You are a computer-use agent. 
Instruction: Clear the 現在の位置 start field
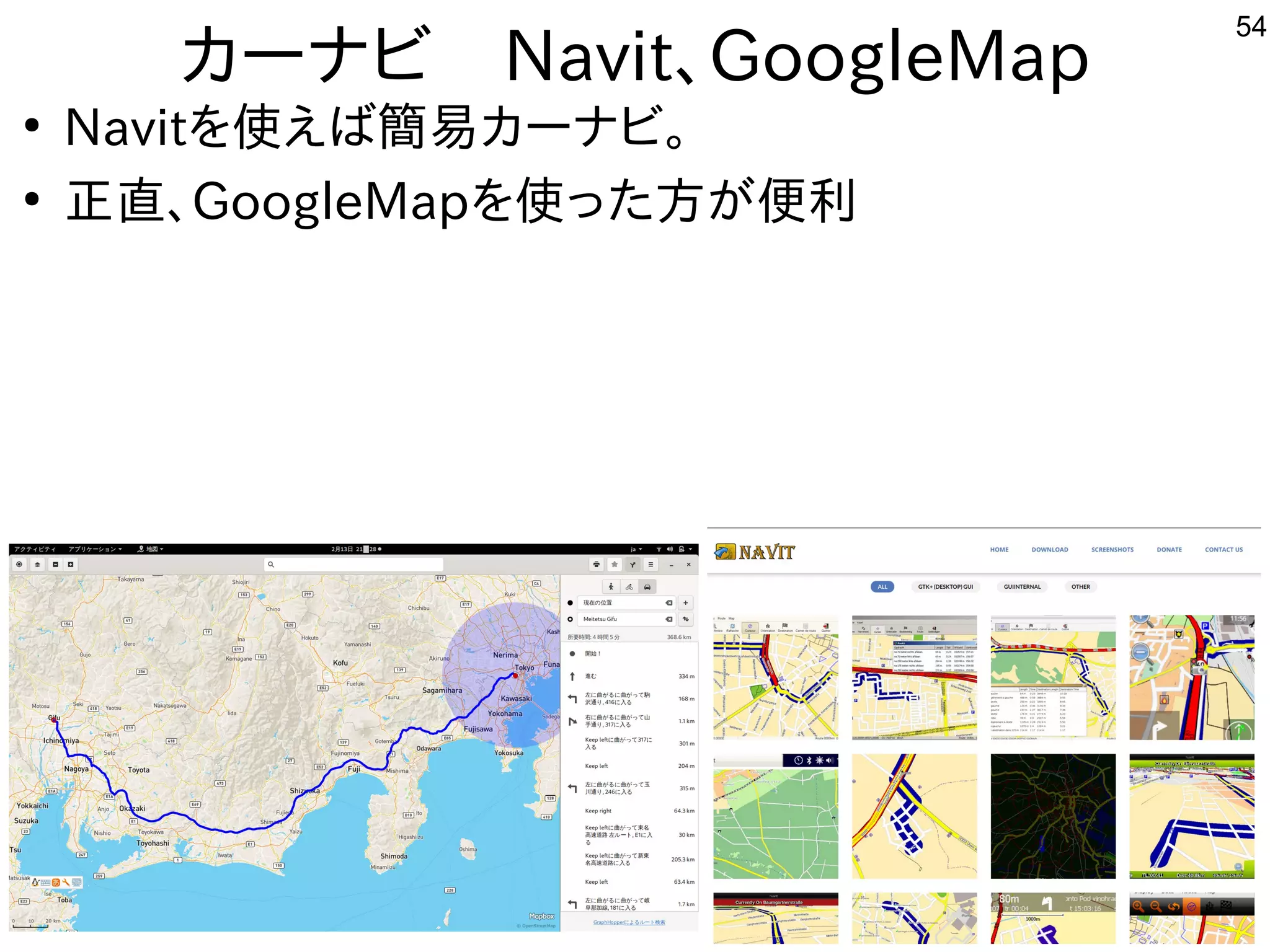669,603
